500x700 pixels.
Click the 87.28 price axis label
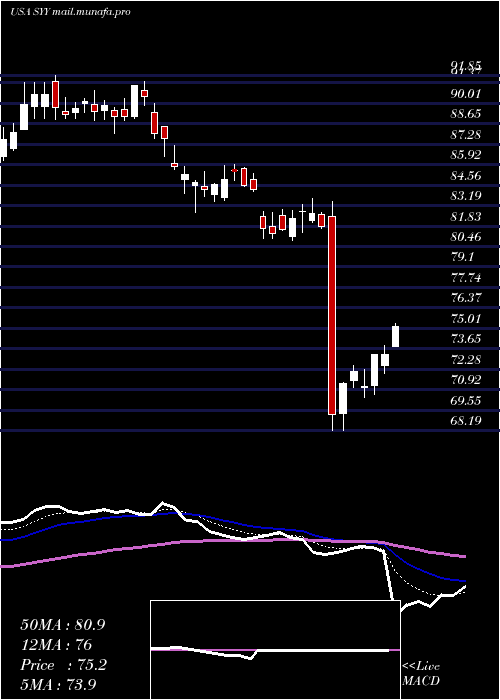(467, 134)
